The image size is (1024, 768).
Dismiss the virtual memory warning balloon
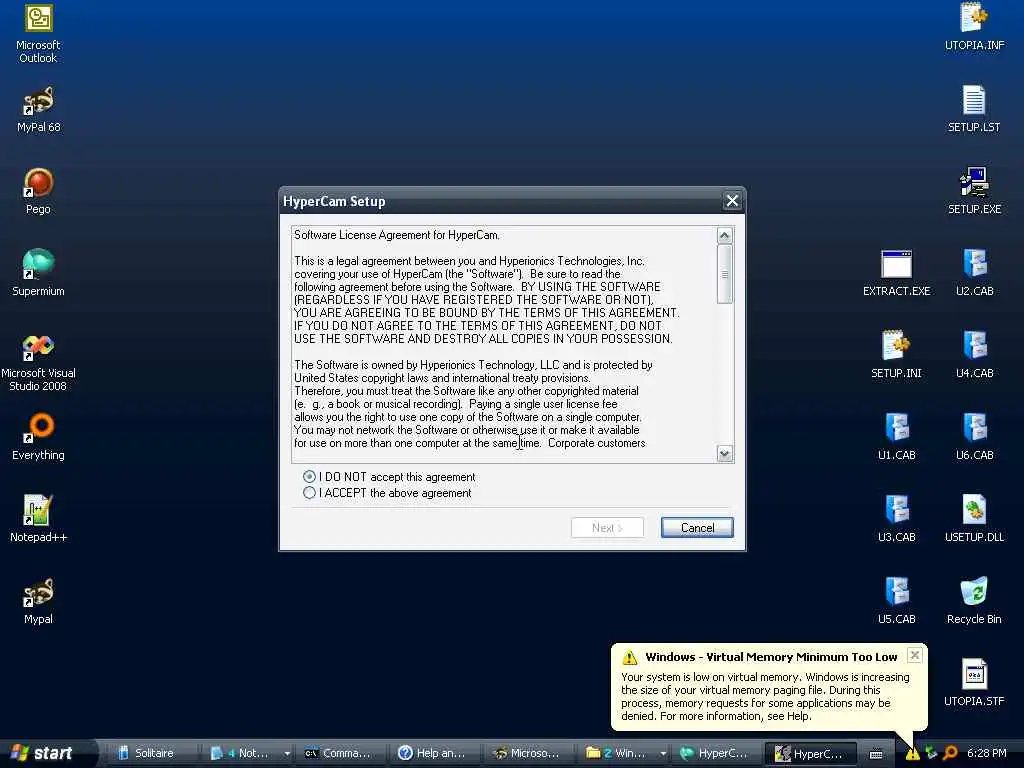(915, 655)
